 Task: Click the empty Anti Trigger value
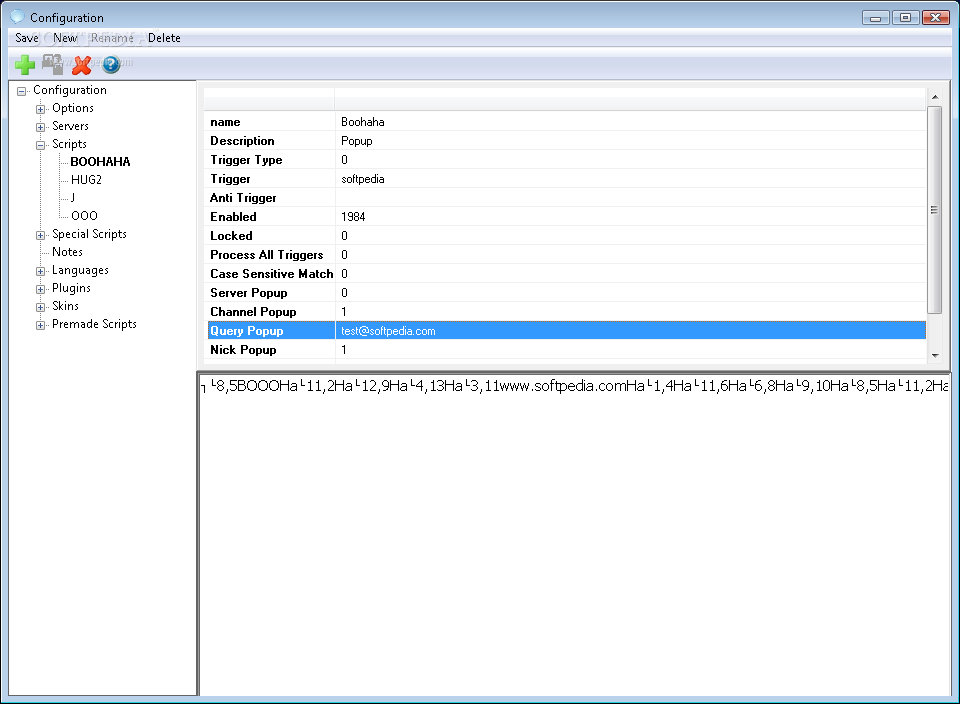point(631,198)
